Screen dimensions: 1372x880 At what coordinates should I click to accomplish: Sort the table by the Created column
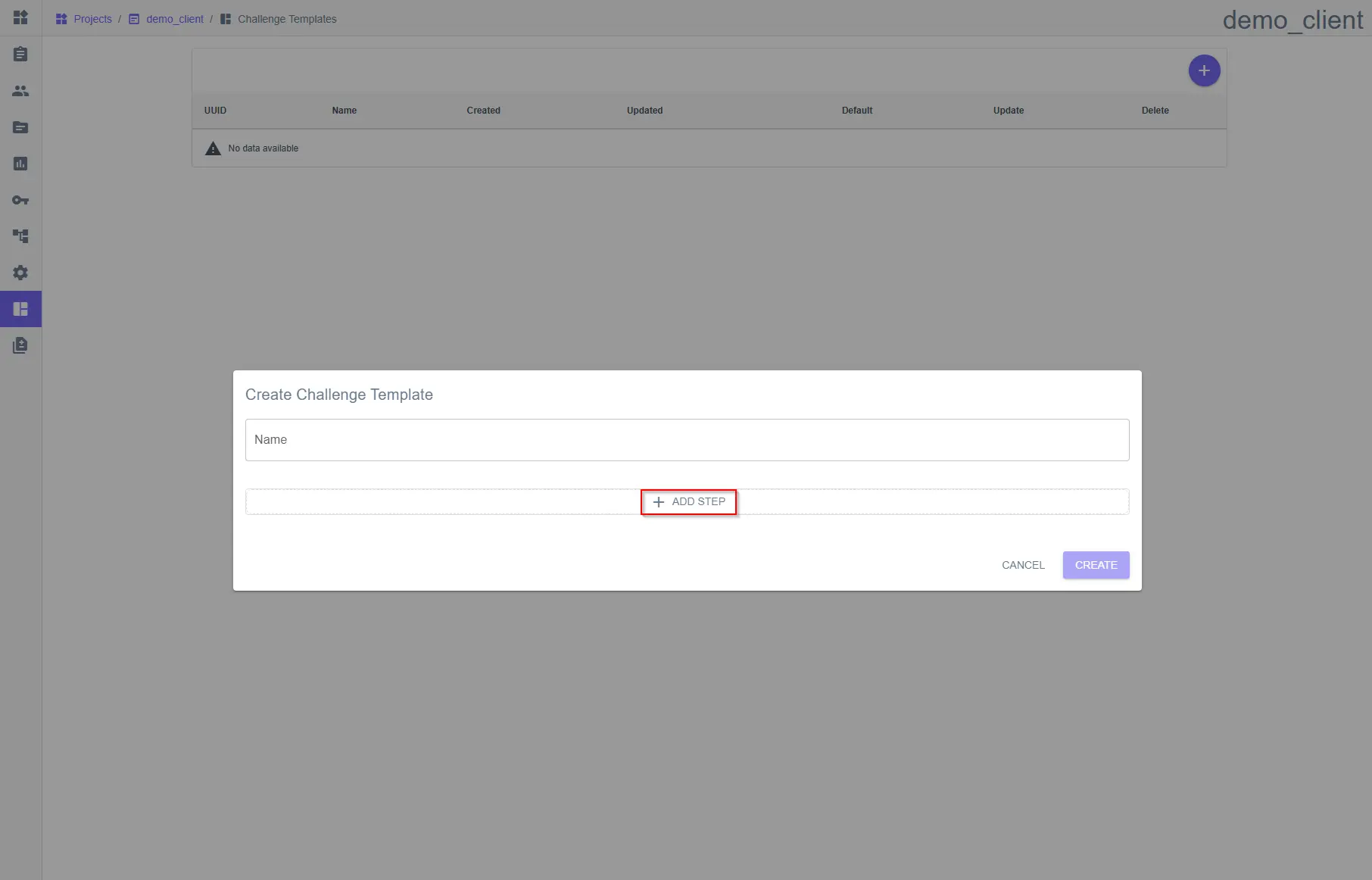[x=483, y=111]
